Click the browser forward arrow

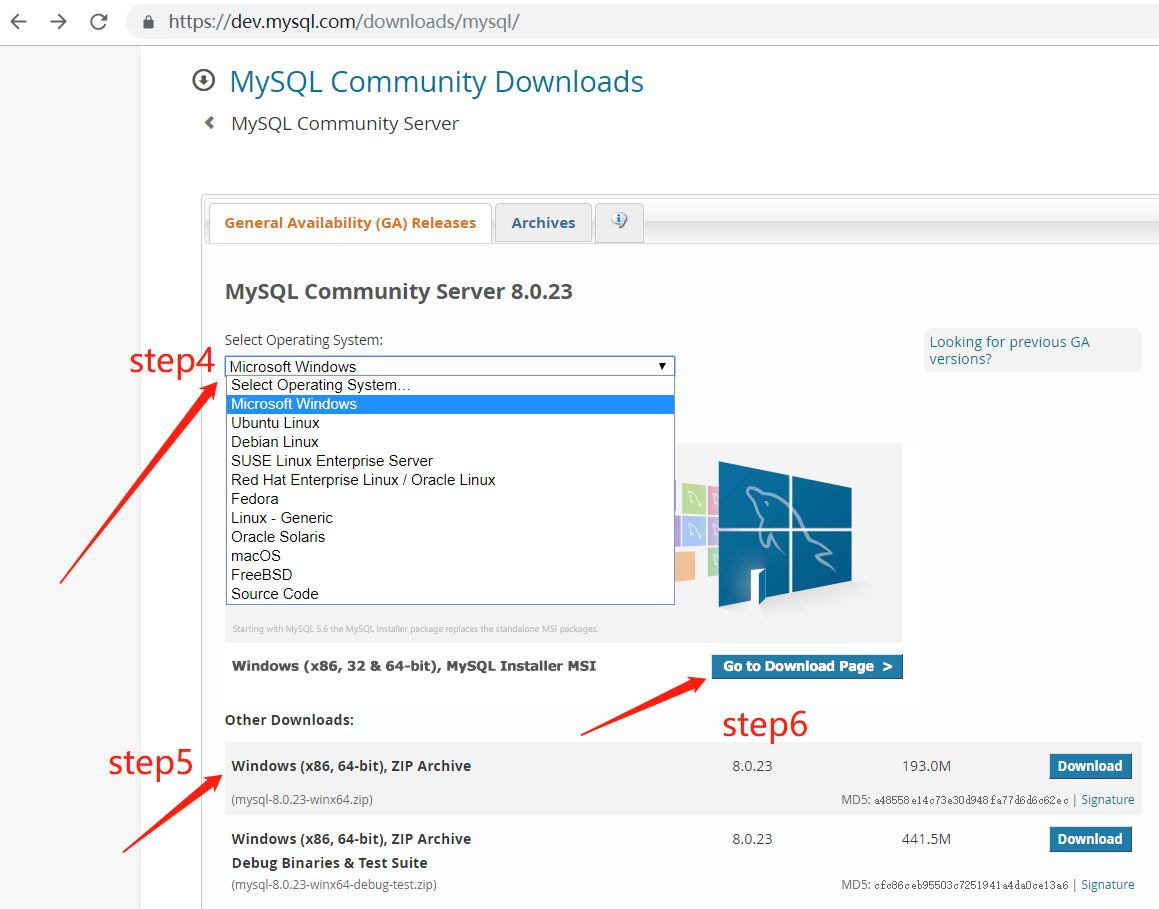tap(58, 22)
